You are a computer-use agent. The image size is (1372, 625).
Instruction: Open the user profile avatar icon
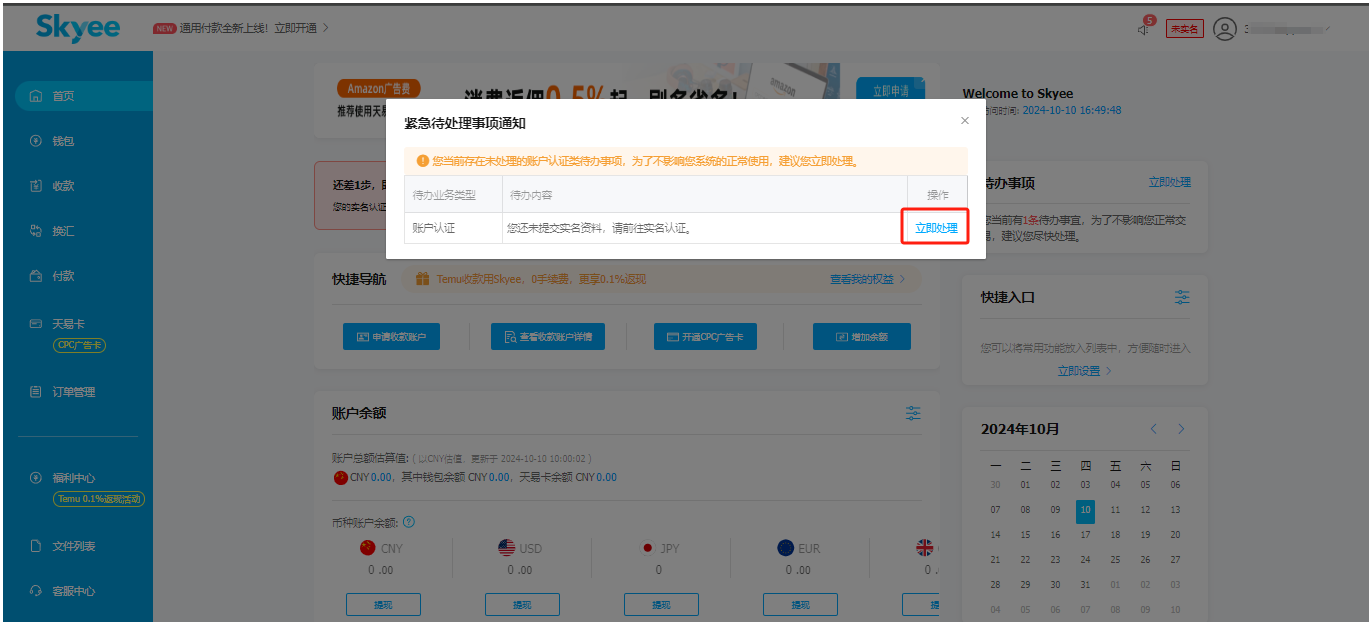click(1224, 29)
